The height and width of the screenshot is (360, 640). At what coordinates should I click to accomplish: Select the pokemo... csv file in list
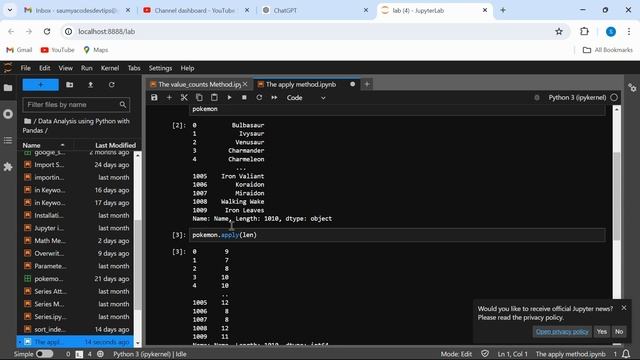(x=76, y=279)
